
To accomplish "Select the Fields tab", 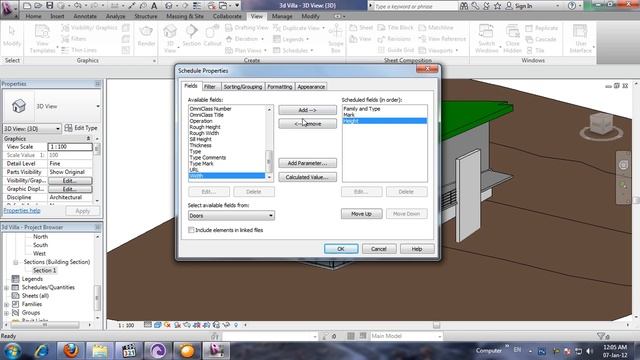I will [x=191, y=86].
